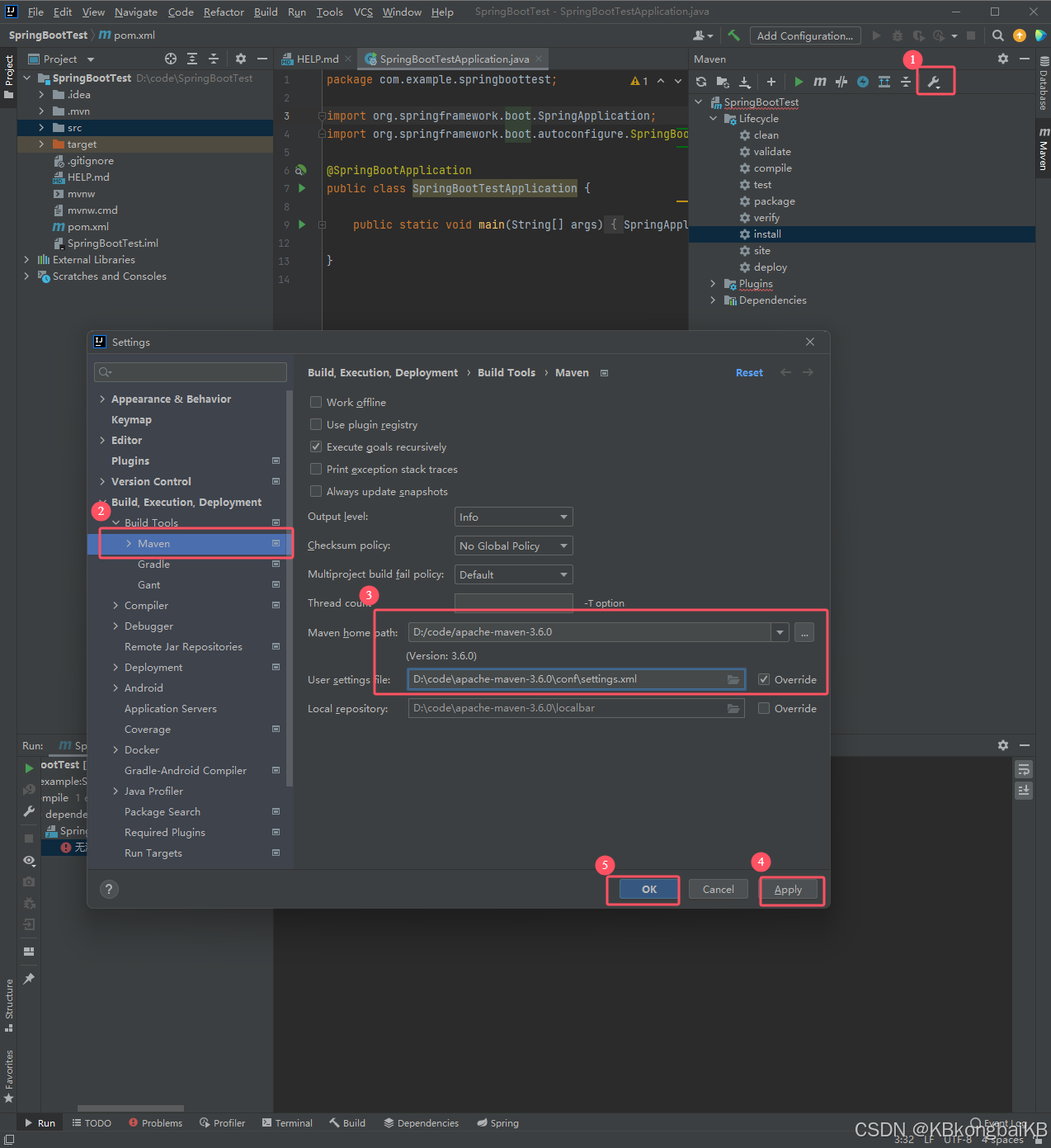Expand Appearance & Behavior settings node
Image resolution: width=1051 pixels, height=1148 pixels.
click(102, 399)
